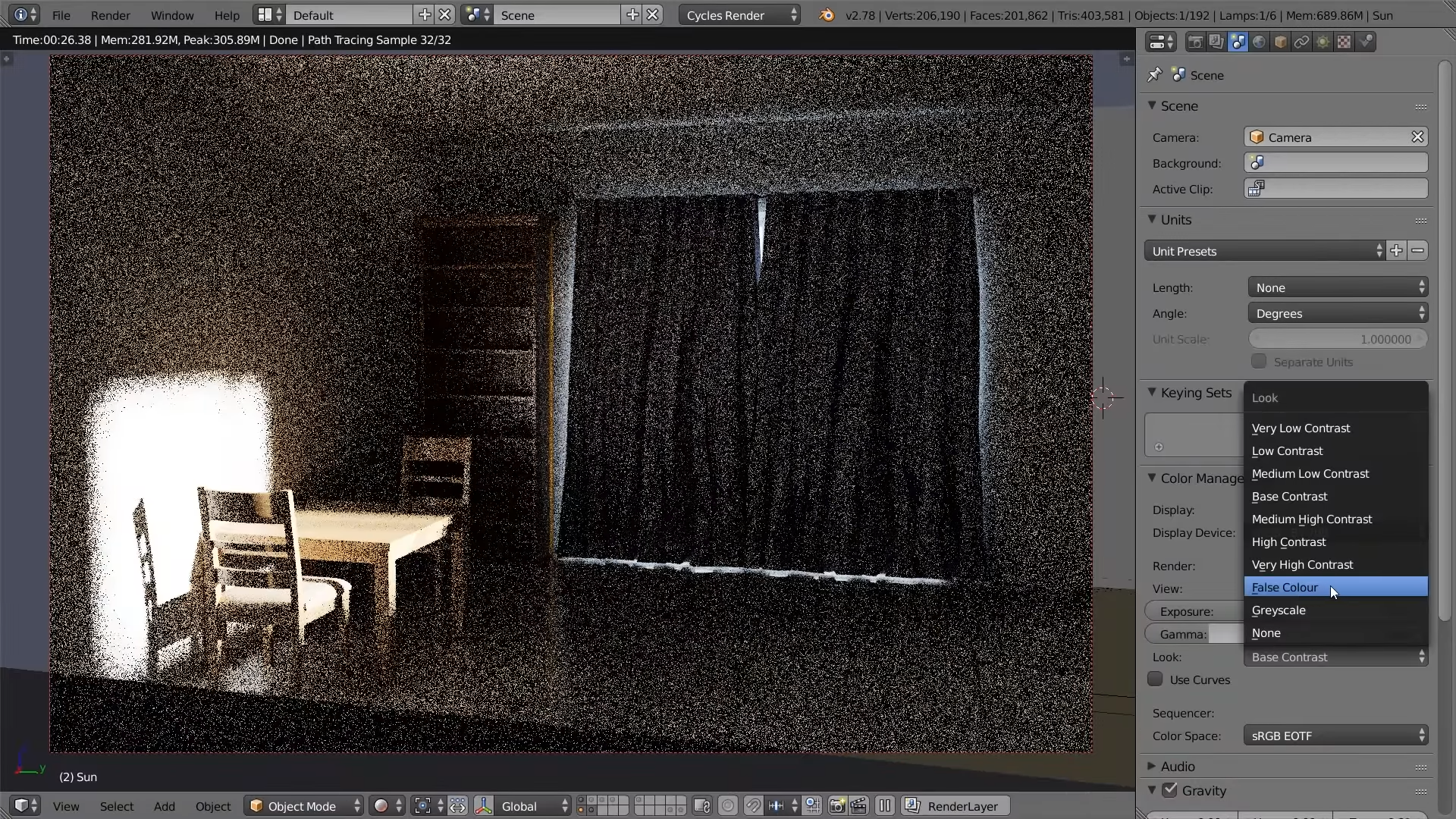The width and height of the screenshot is (1456, 819).
Task: Open the Render menu in the top bar
Action: click(x=110, y=15)
